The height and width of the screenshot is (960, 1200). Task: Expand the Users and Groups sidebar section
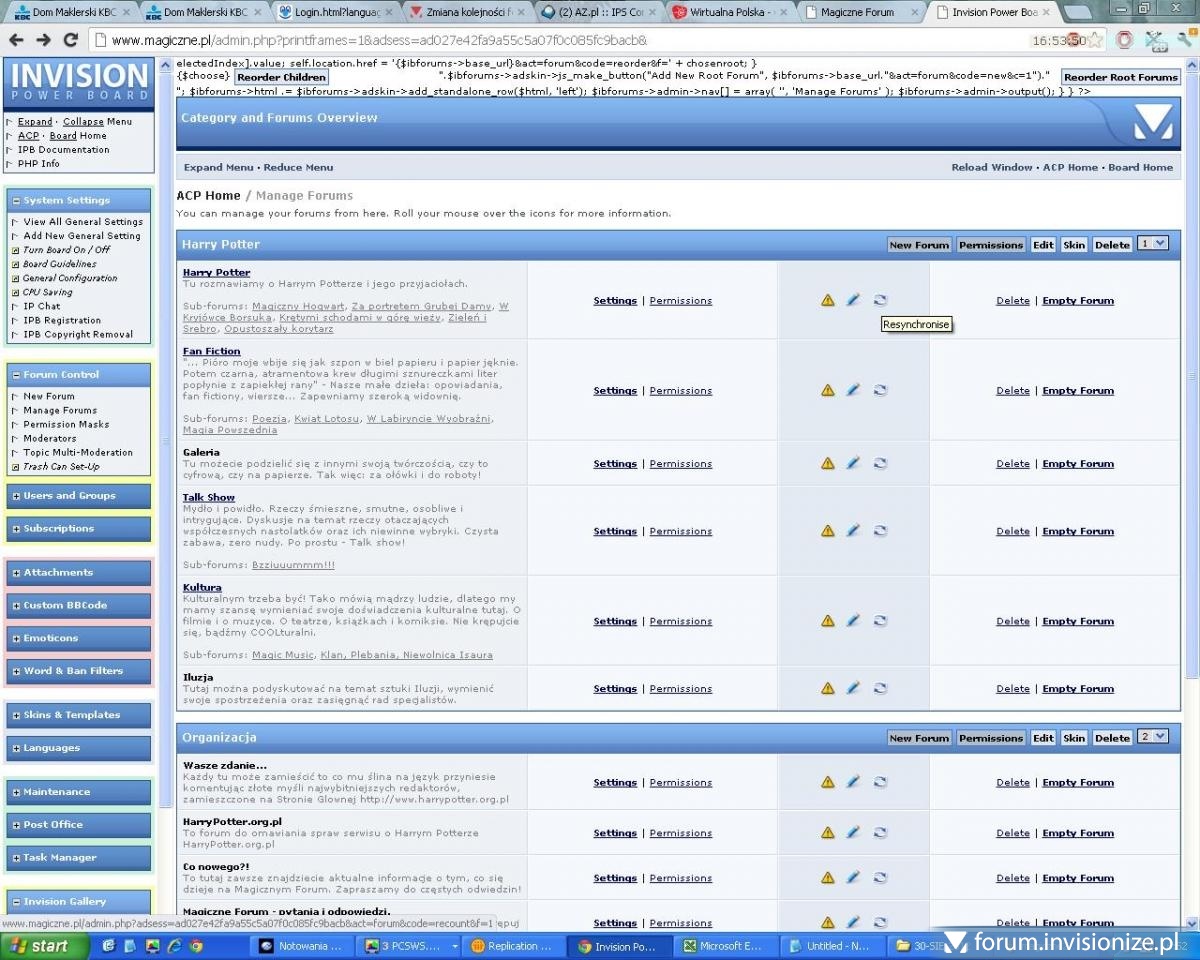[17, 496]
